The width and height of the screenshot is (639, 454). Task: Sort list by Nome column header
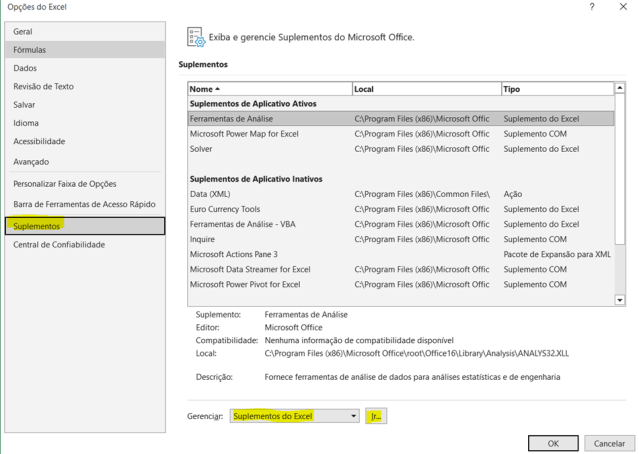click(x=268, y=89)
